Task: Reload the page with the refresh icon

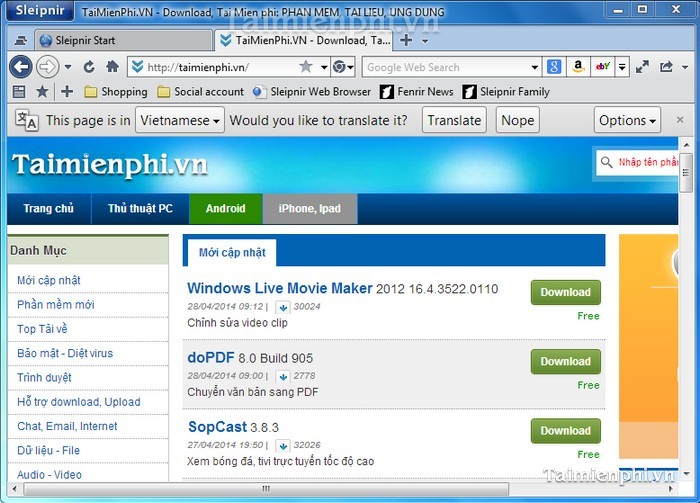Action: pos(89,67)
